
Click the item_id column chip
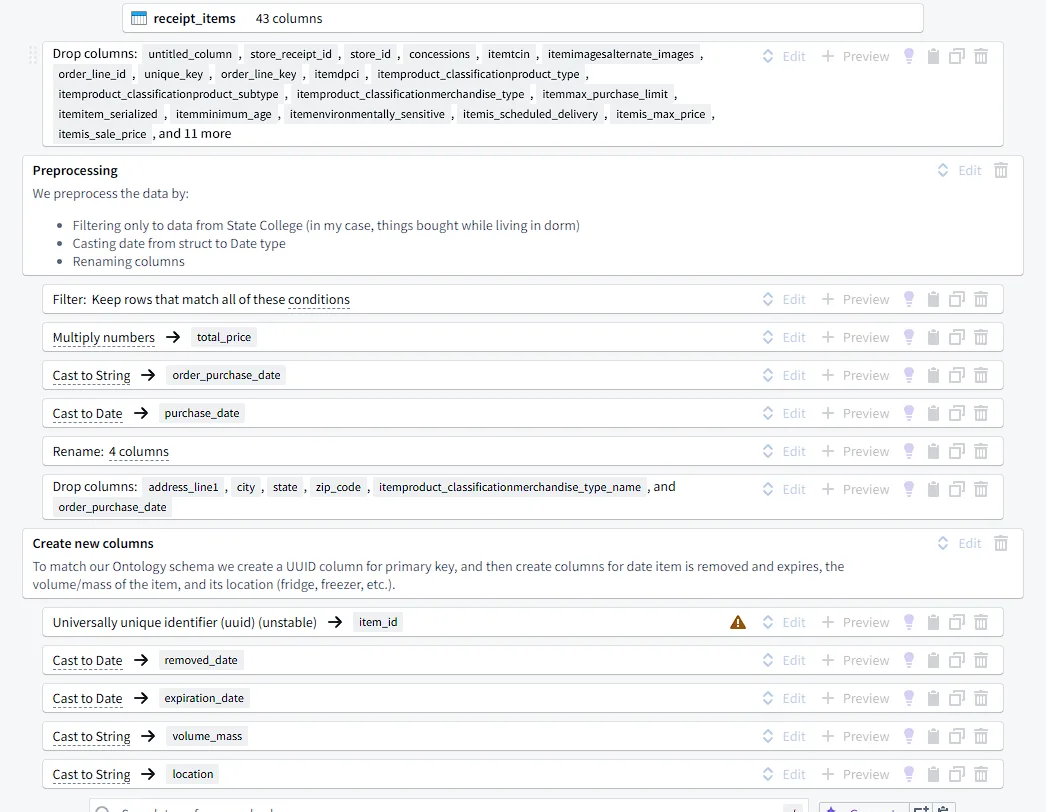click(378, 622)
